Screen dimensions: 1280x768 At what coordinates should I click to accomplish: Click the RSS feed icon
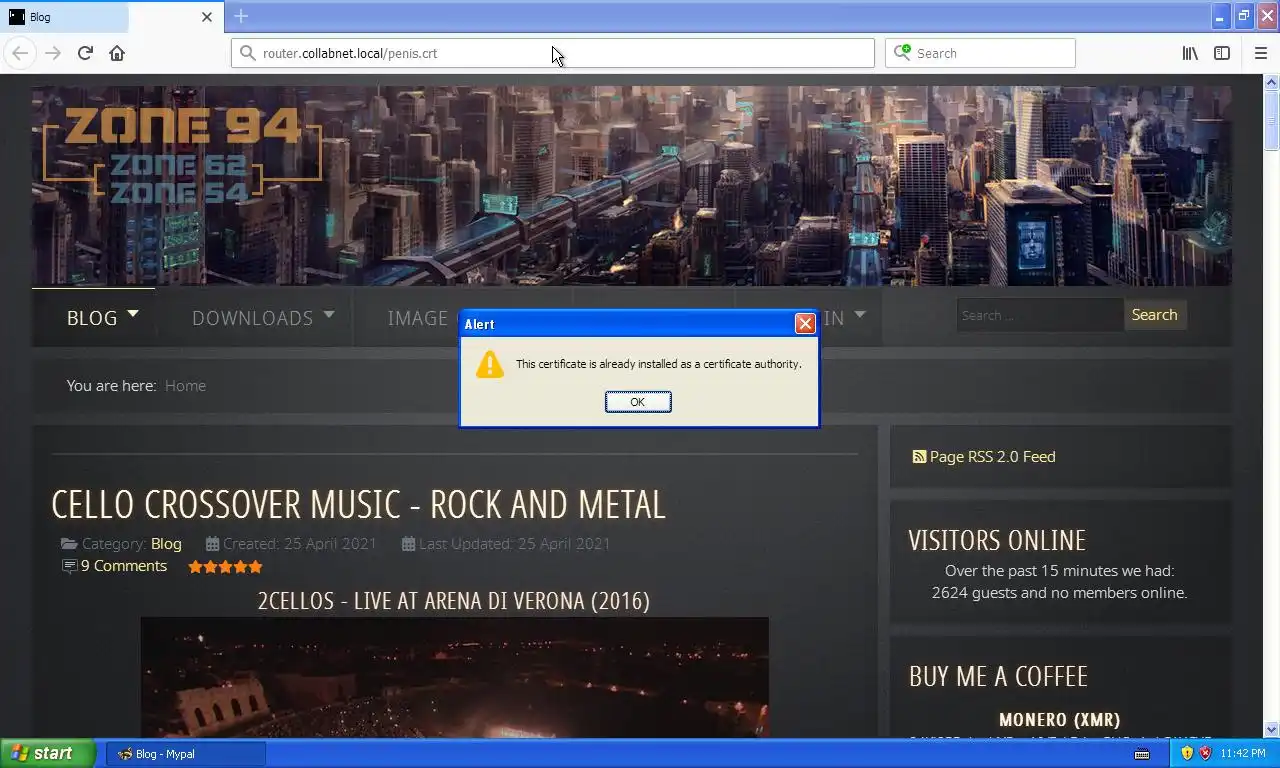coord(919,457)
